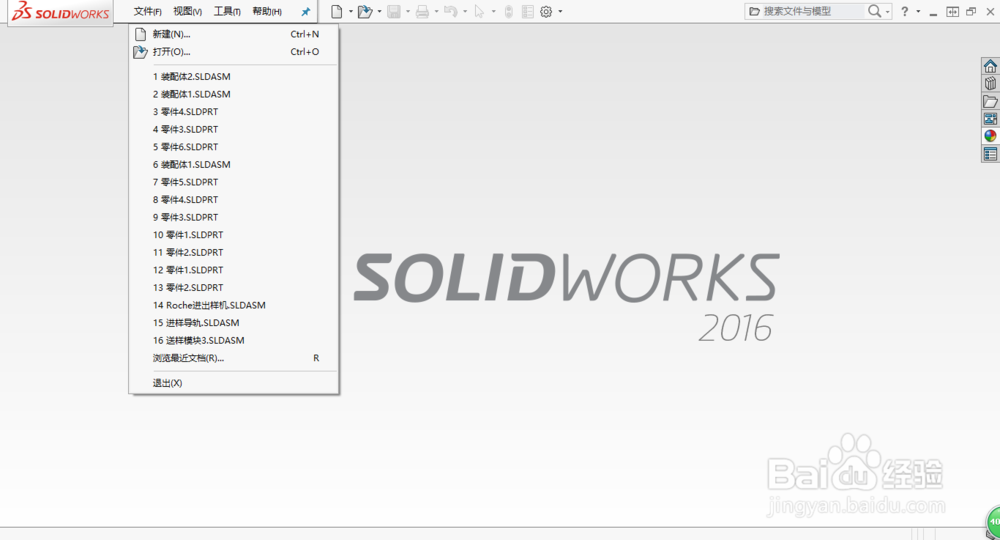Open recent file 6 装配体1.SLDASM
Viewport: 1000px width, 540px height.
coord(233,164)
